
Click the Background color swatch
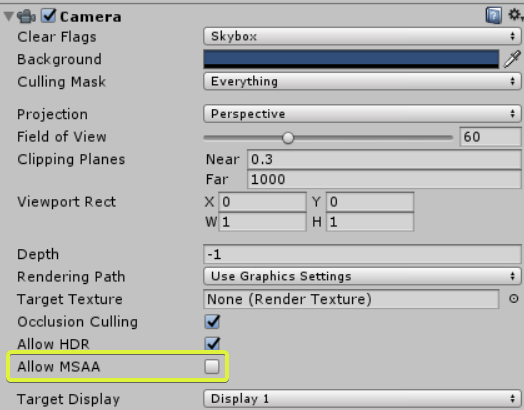[351, 59]
